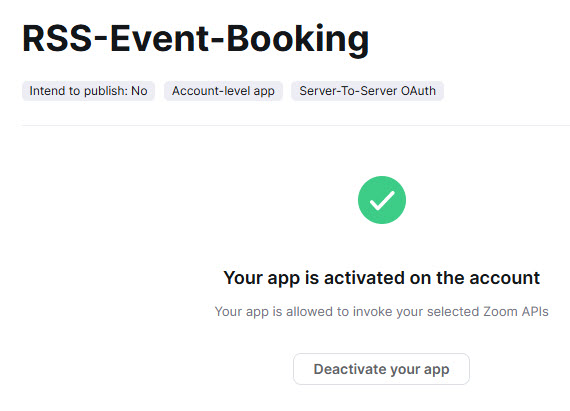
Task: Click 'Deactivate' word on the outlined button
Action: (350, 369)
